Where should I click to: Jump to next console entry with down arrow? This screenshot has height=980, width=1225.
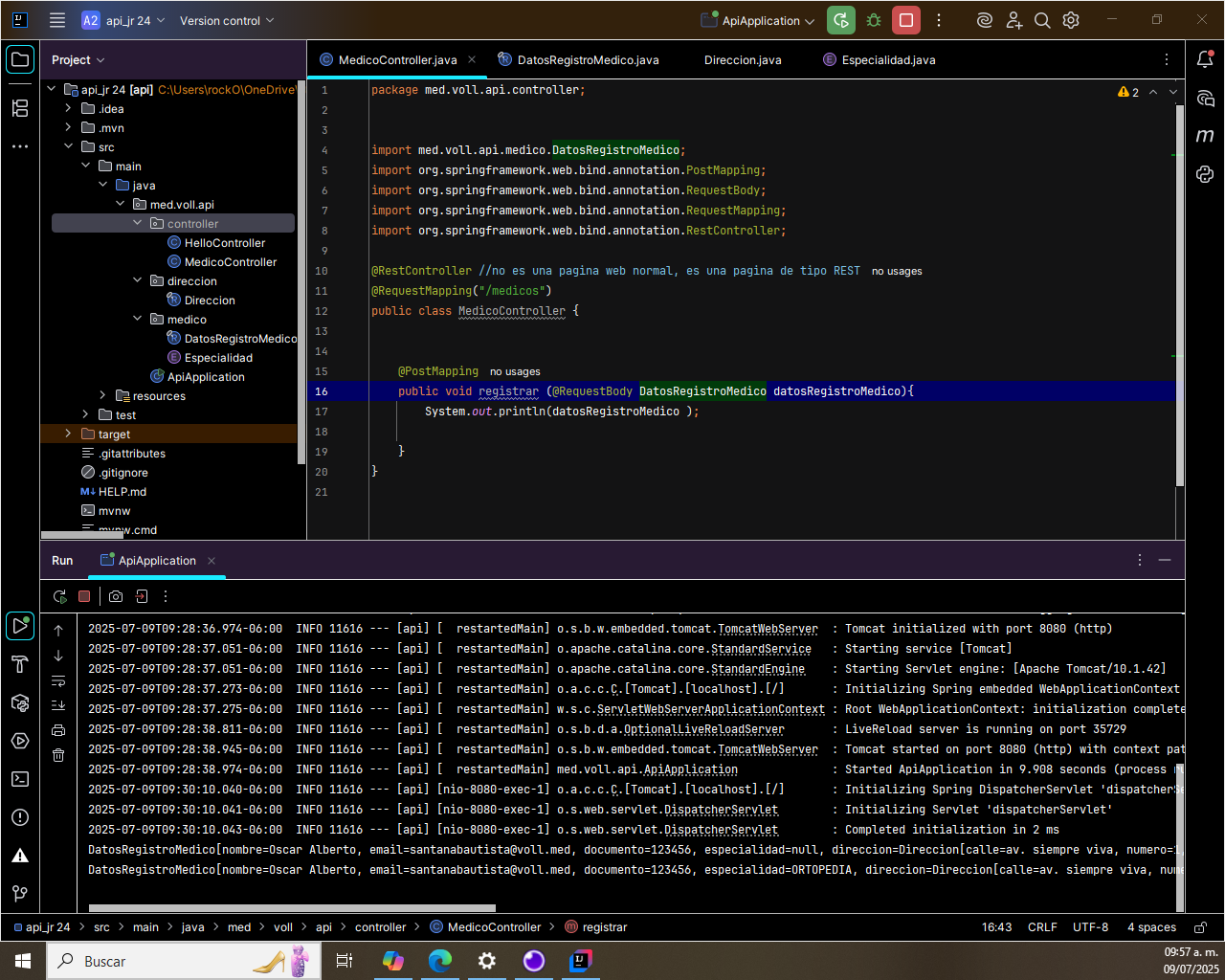point(58,656)
